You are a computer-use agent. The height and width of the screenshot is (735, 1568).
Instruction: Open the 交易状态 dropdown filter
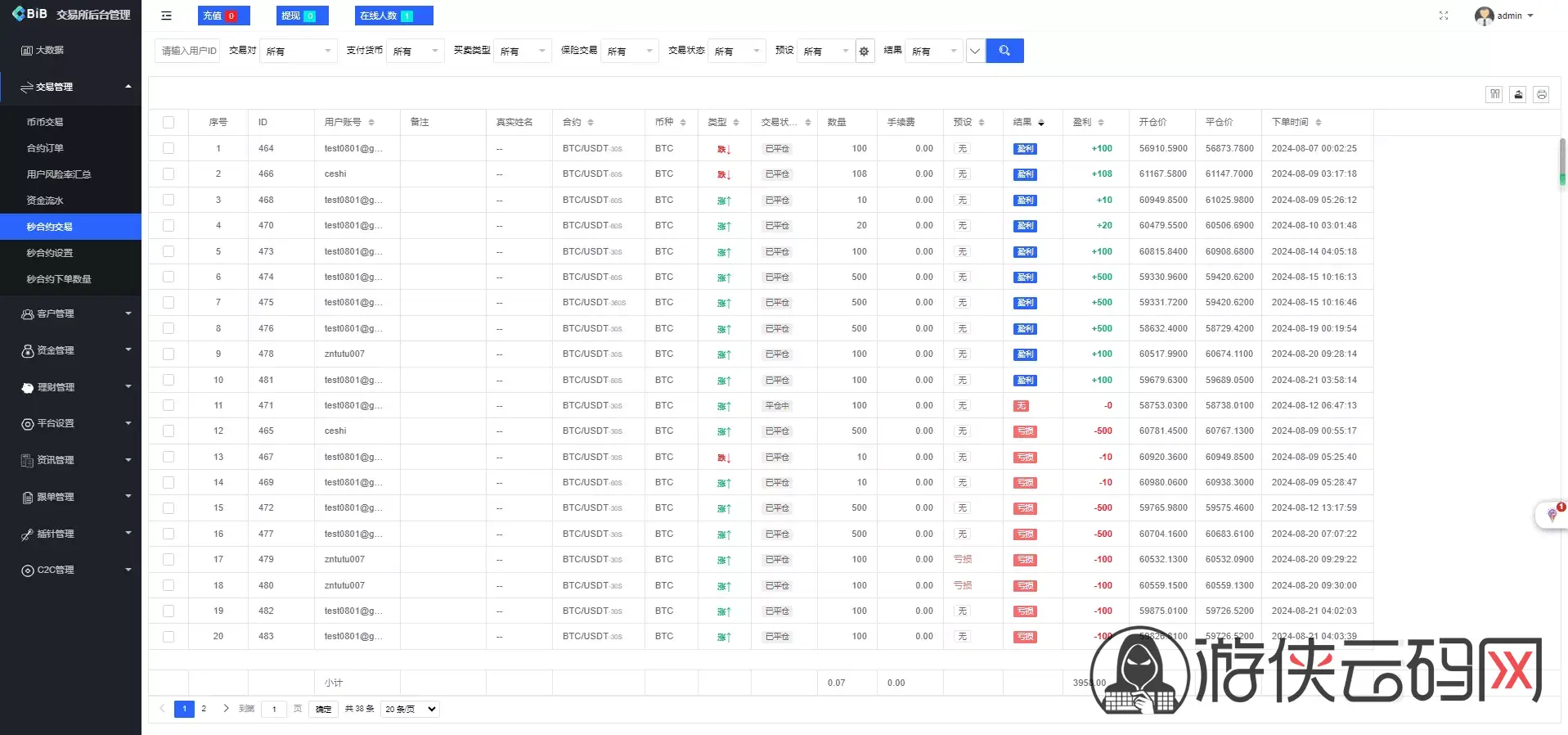click(x=737, y=51)
